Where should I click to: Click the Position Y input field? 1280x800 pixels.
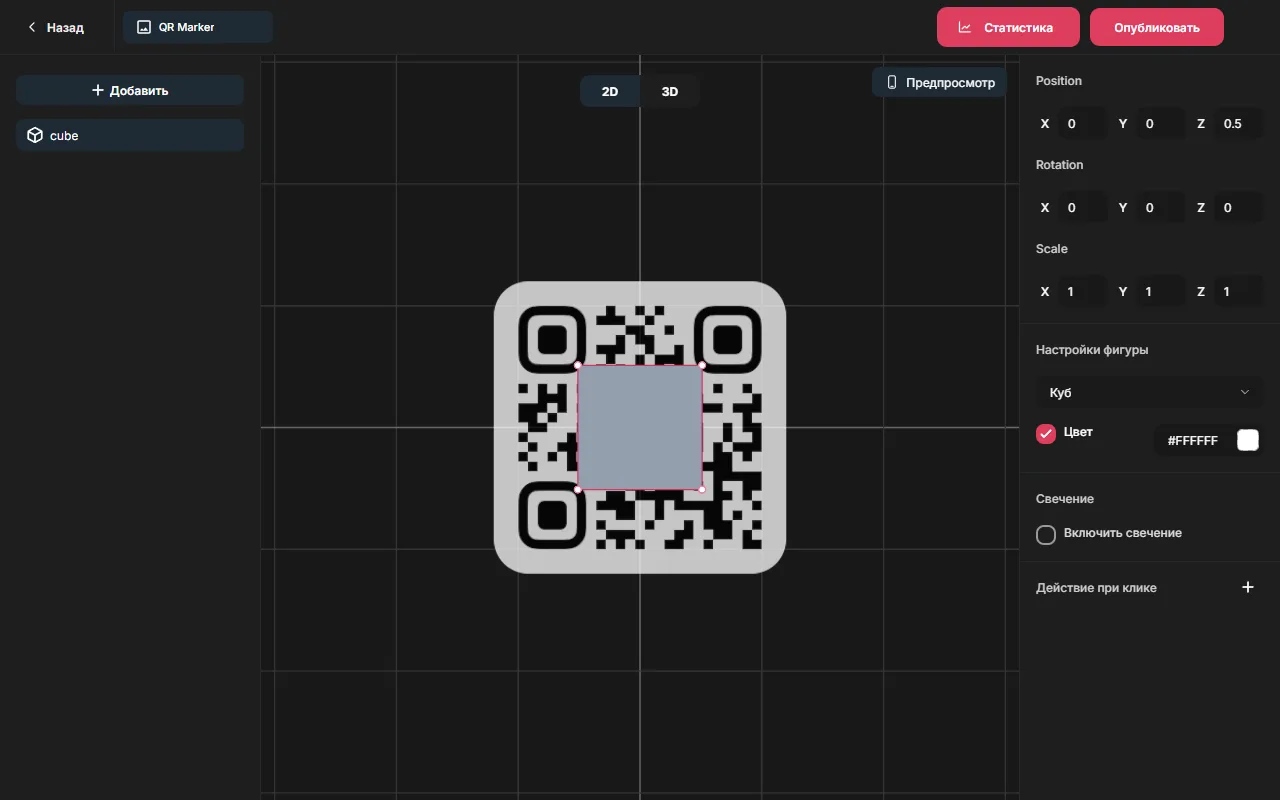(1161, 124)
